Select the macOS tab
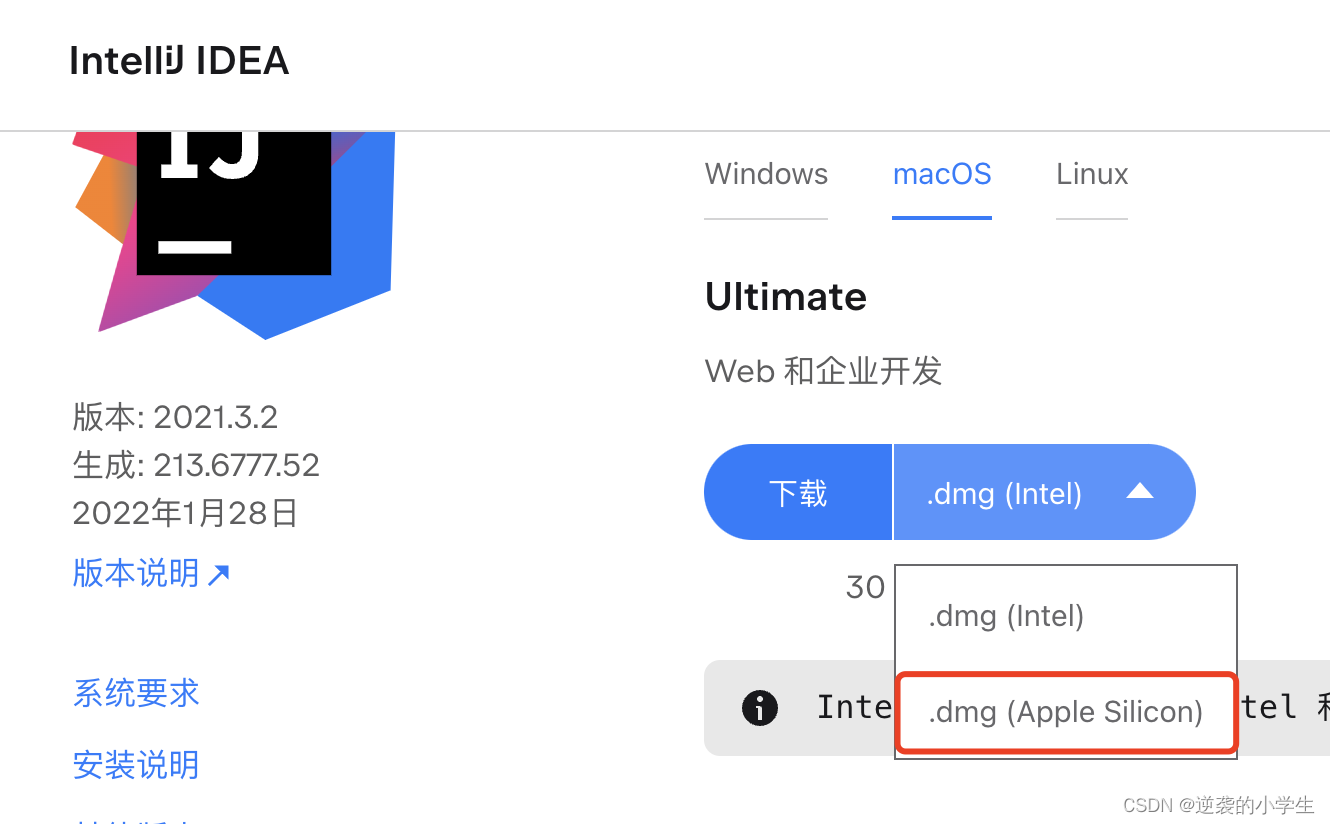This screenshot has height=824, width=1330. click(942, 175)
